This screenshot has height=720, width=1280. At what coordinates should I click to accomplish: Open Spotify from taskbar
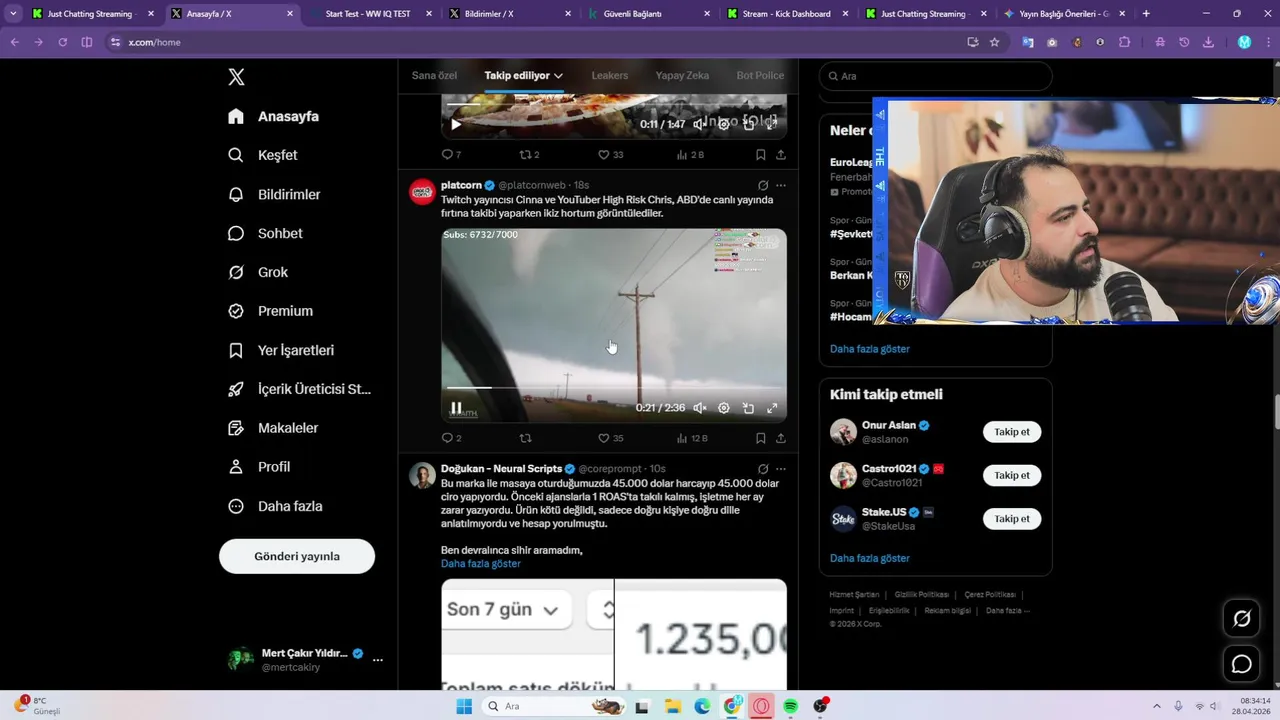point(791,706)
